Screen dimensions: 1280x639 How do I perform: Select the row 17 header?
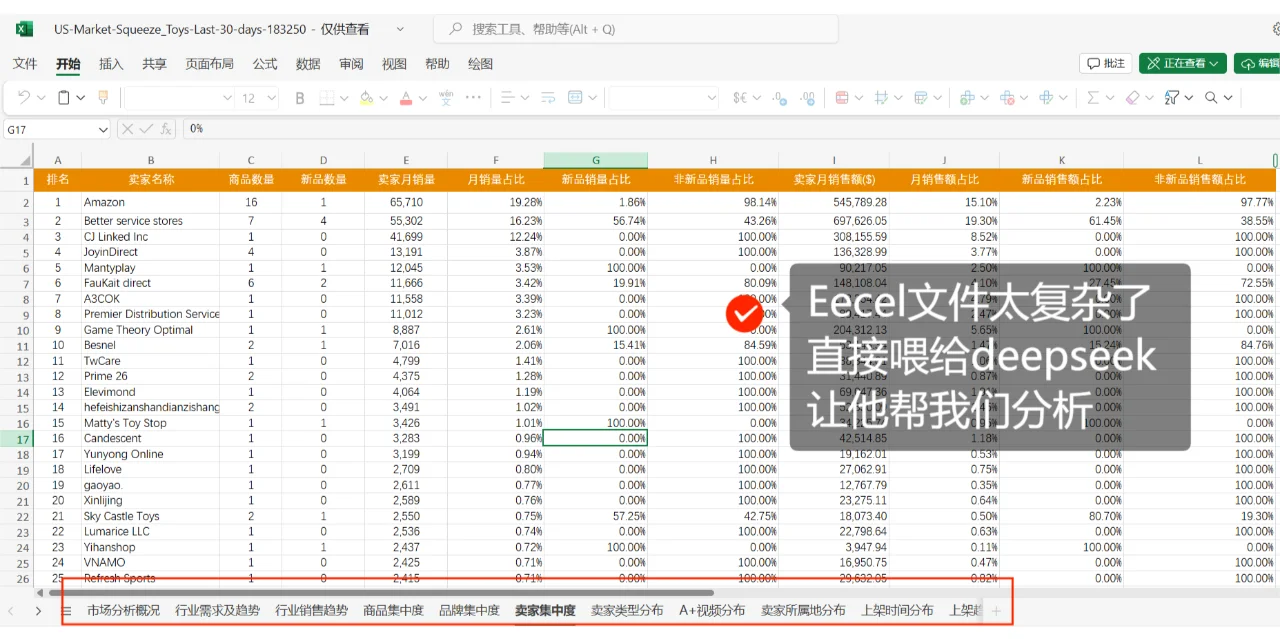pyautogui.click(x=17, y=438)
